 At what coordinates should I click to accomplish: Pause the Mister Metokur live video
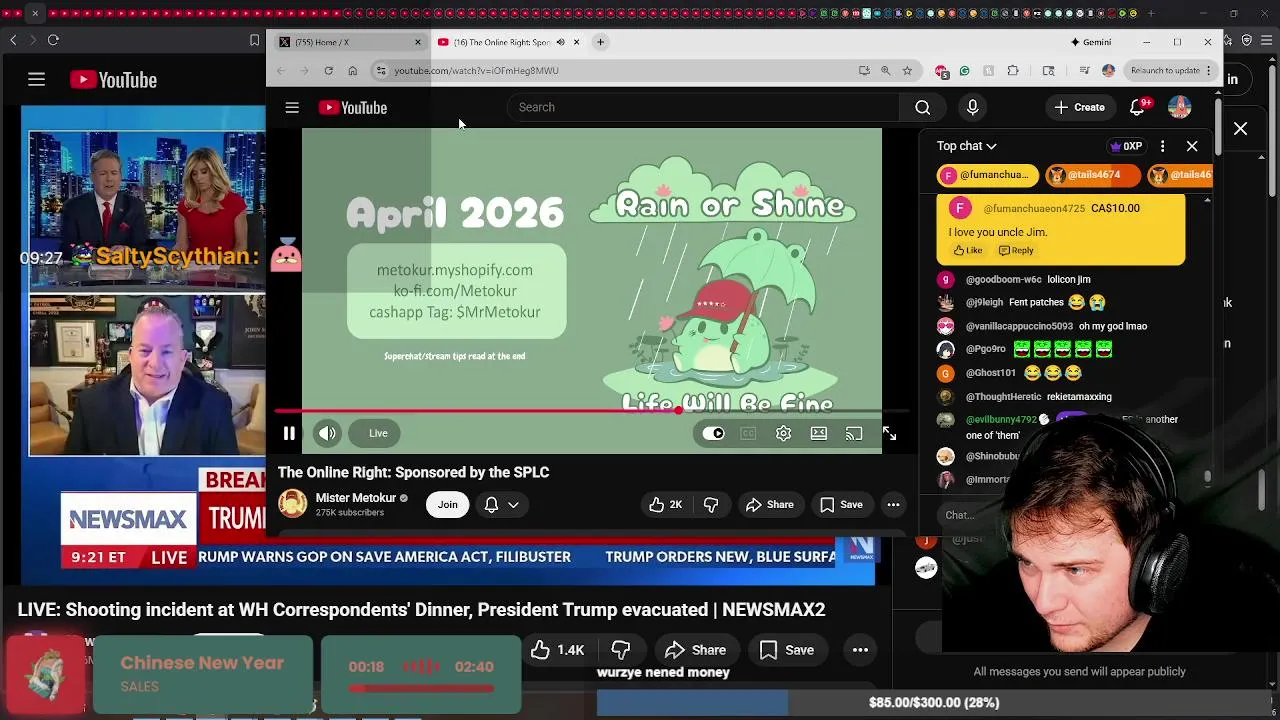point(289,433)
